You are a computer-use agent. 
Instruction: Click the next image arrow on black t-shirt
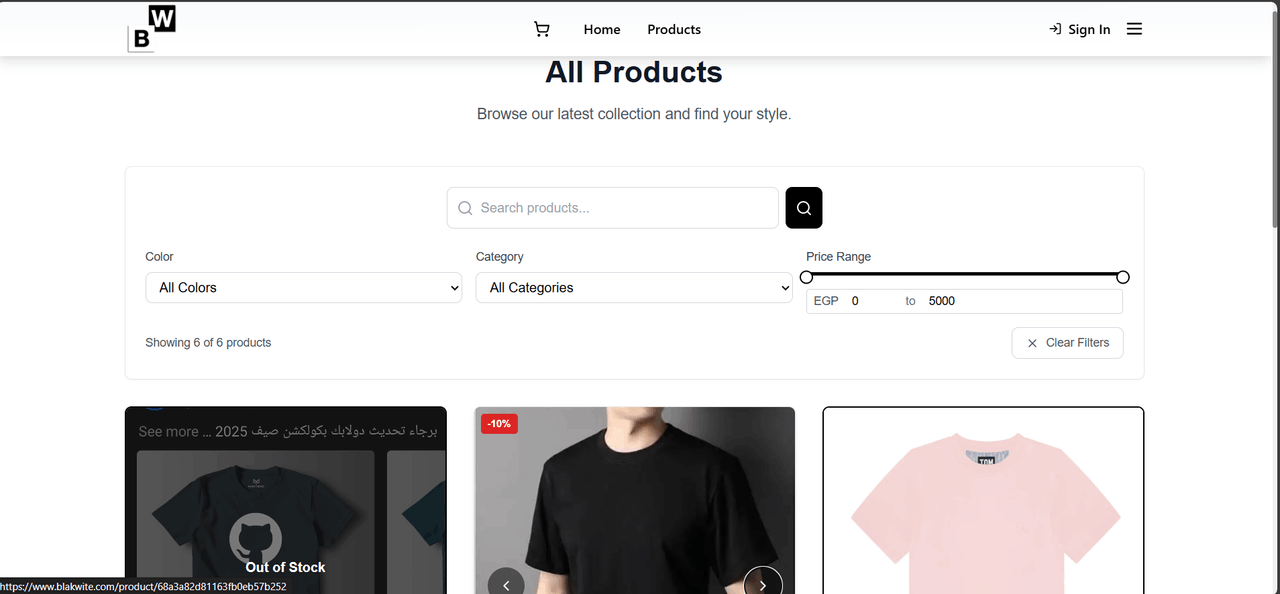point(763,584)
